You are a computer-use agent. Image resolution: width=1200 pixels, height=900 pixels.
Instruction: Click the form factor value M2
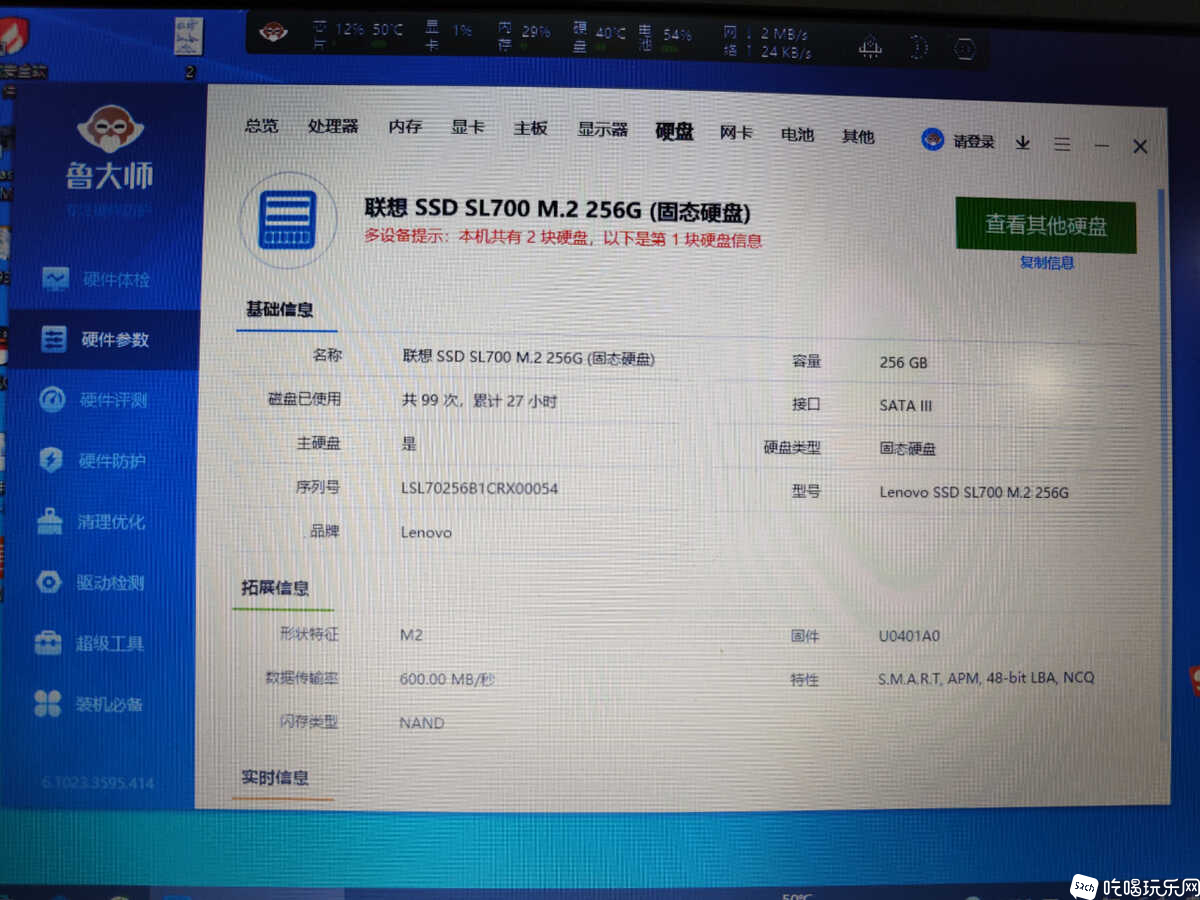click(409, 635)
